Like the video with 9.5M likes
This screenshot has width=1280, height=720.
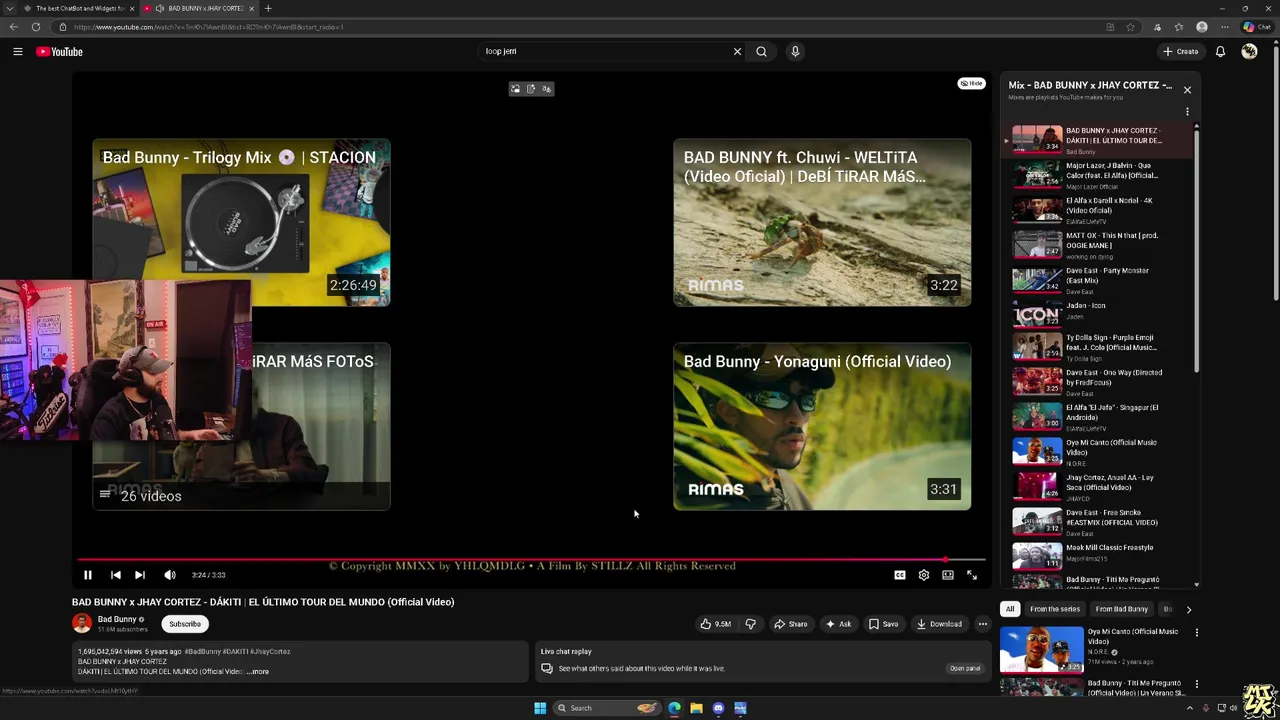[x=716, y=624]
